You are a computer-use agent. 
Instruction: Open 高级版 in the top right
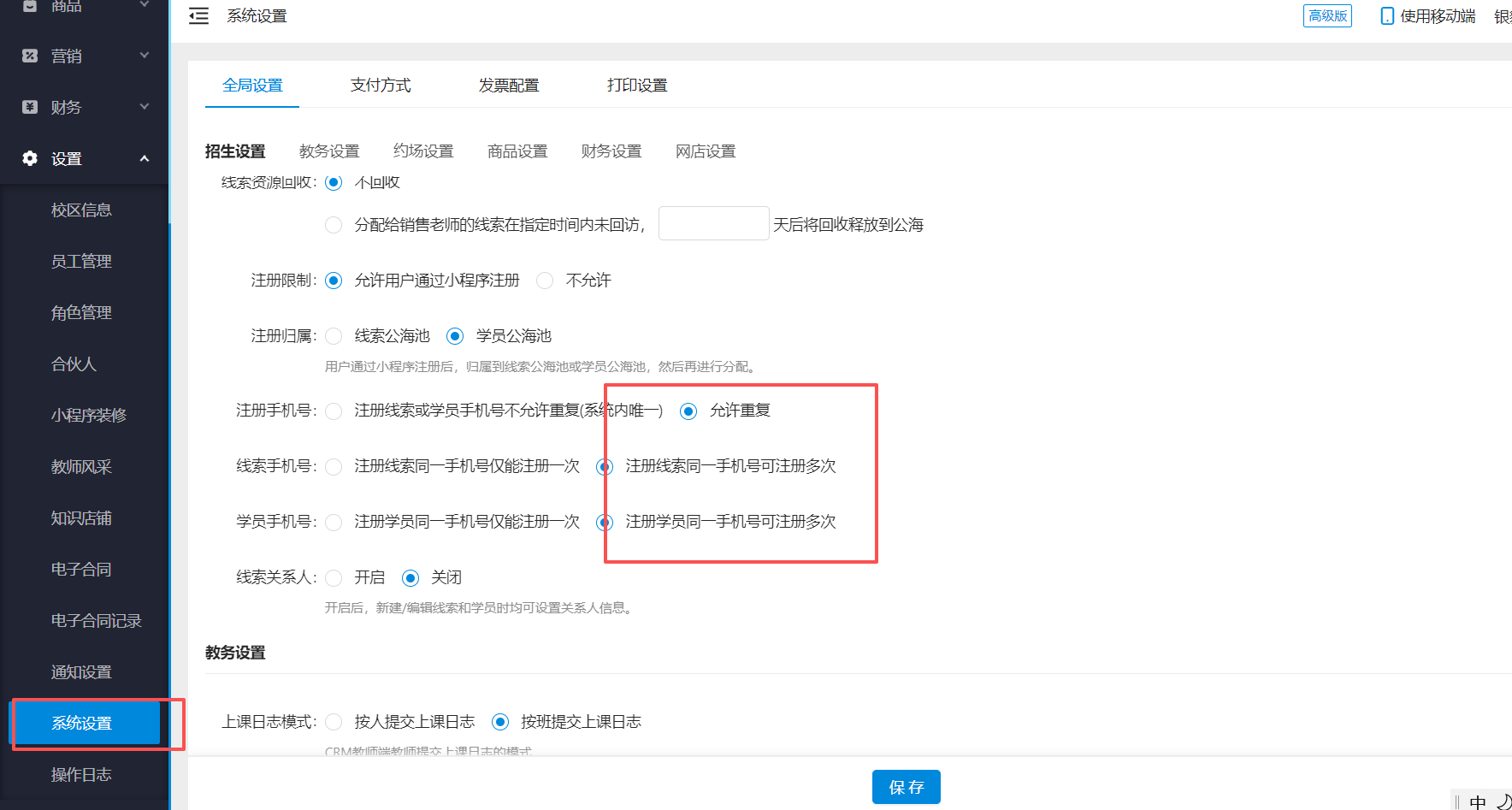point(1327,15)
